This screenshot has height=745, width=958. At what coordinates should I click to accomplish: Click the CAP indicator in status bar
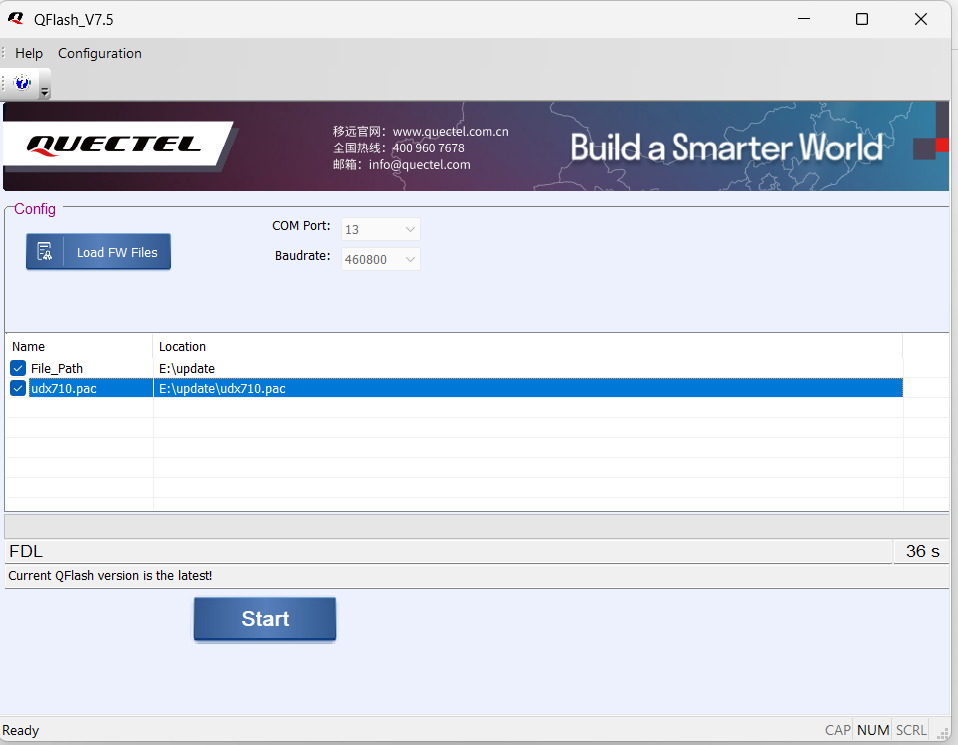pos(837,730)
